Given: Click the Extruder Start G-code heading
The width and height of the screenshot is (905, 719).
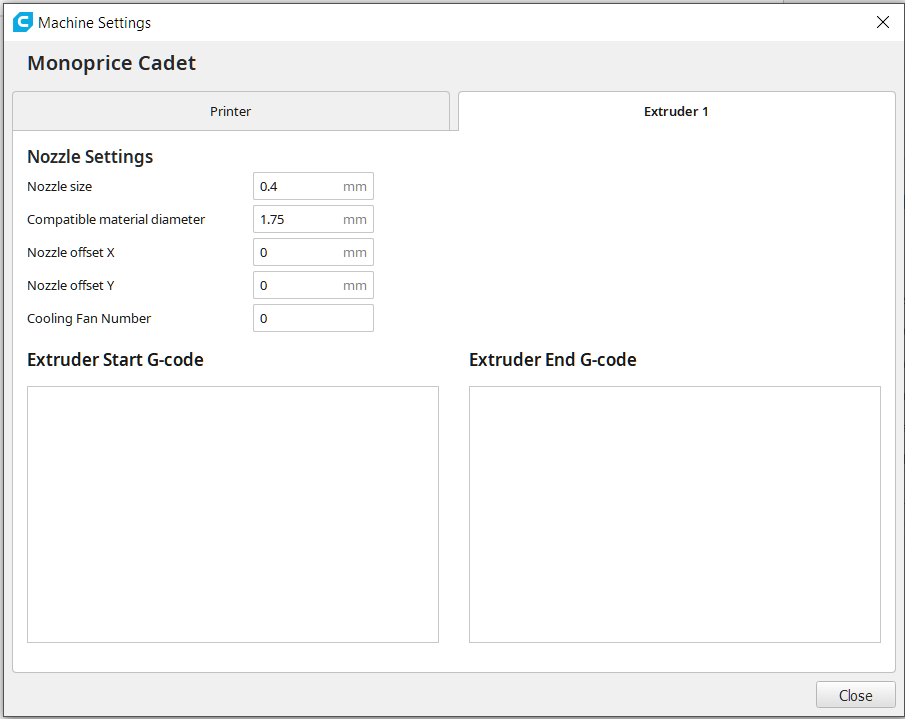Looking at the screenshot, I should click(x=115, y=360).
